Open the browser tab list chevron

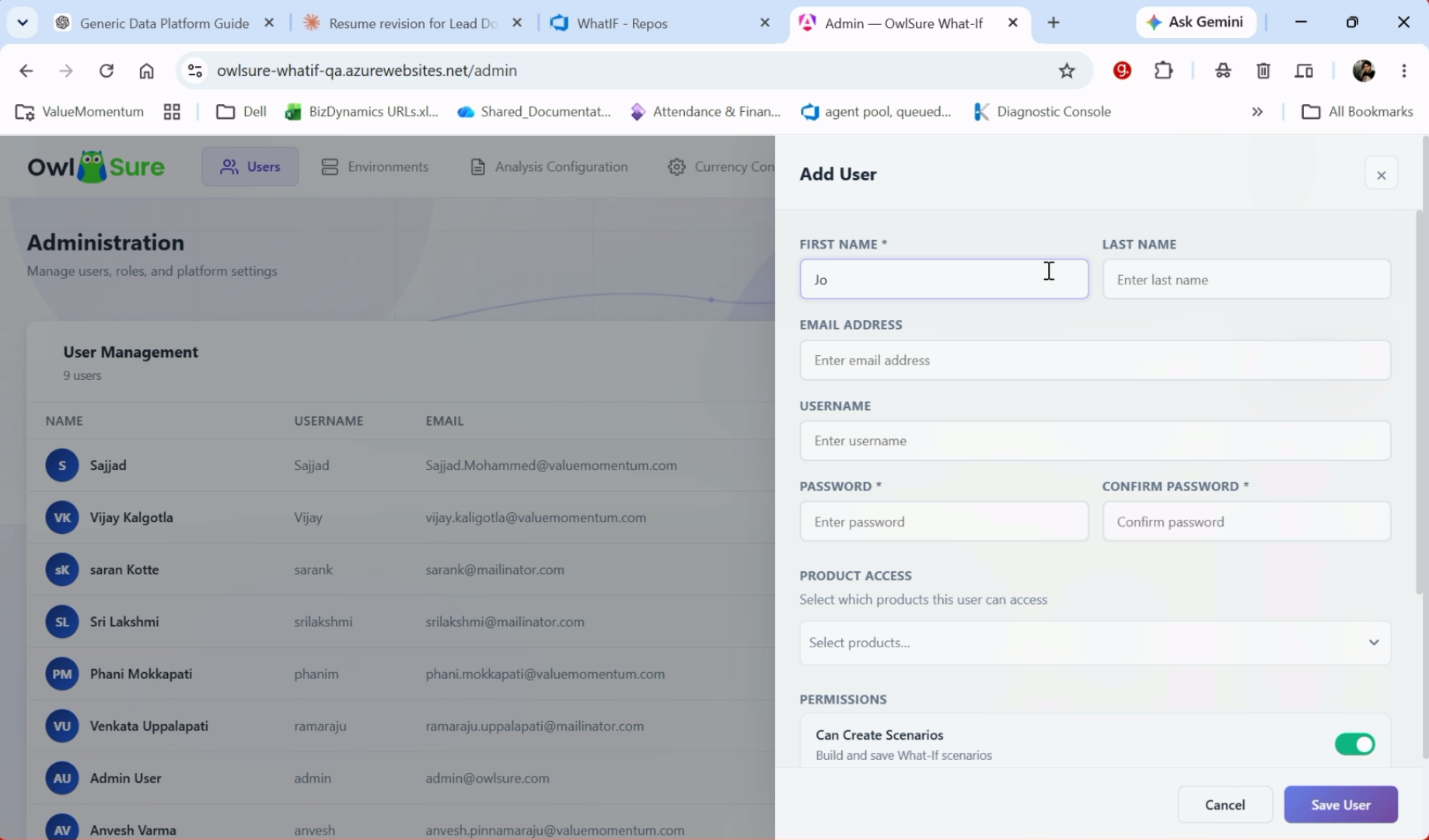click(23, 23)
